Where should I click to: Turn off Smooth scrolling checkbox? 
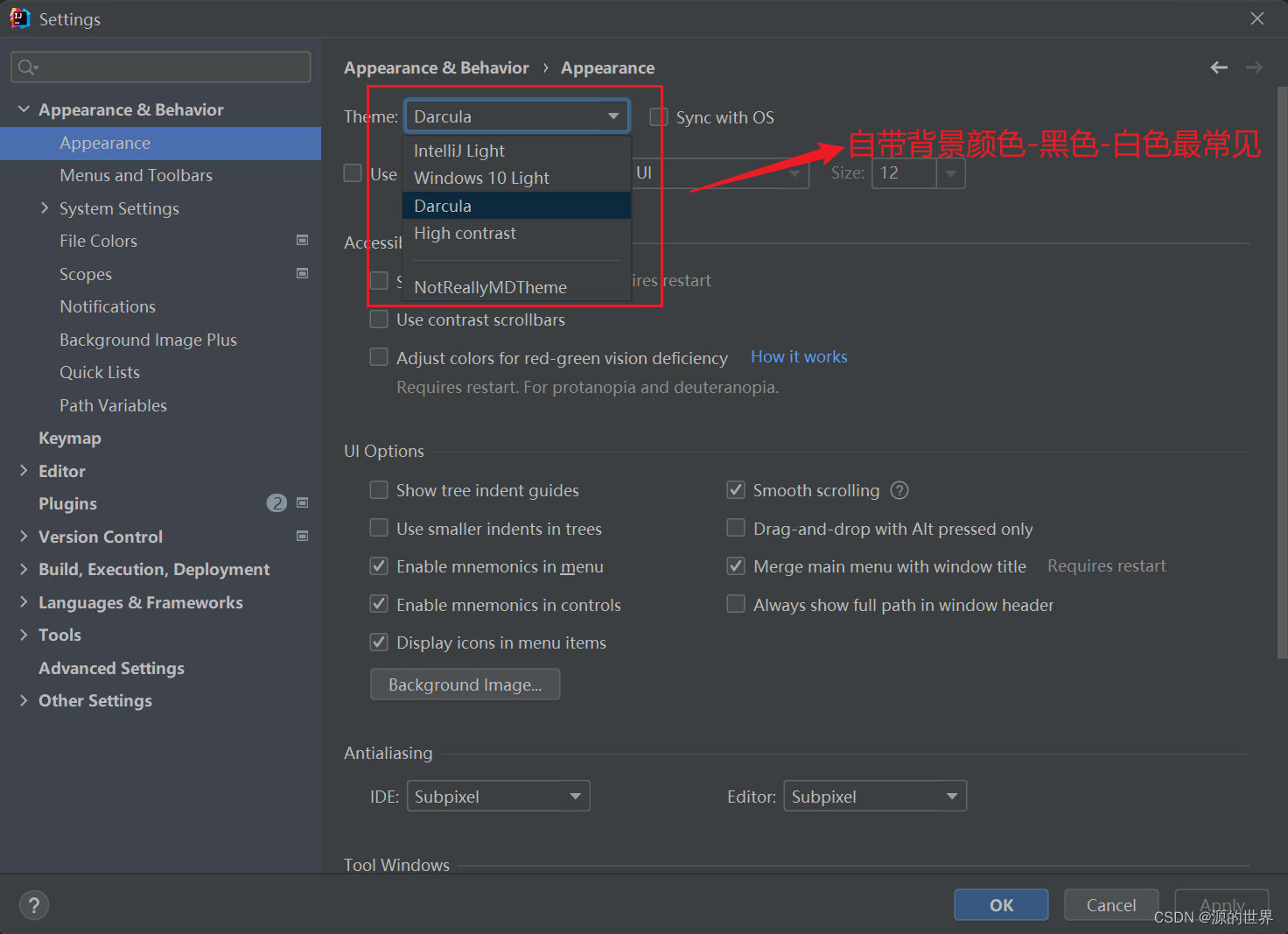click(x=736, y=490)
